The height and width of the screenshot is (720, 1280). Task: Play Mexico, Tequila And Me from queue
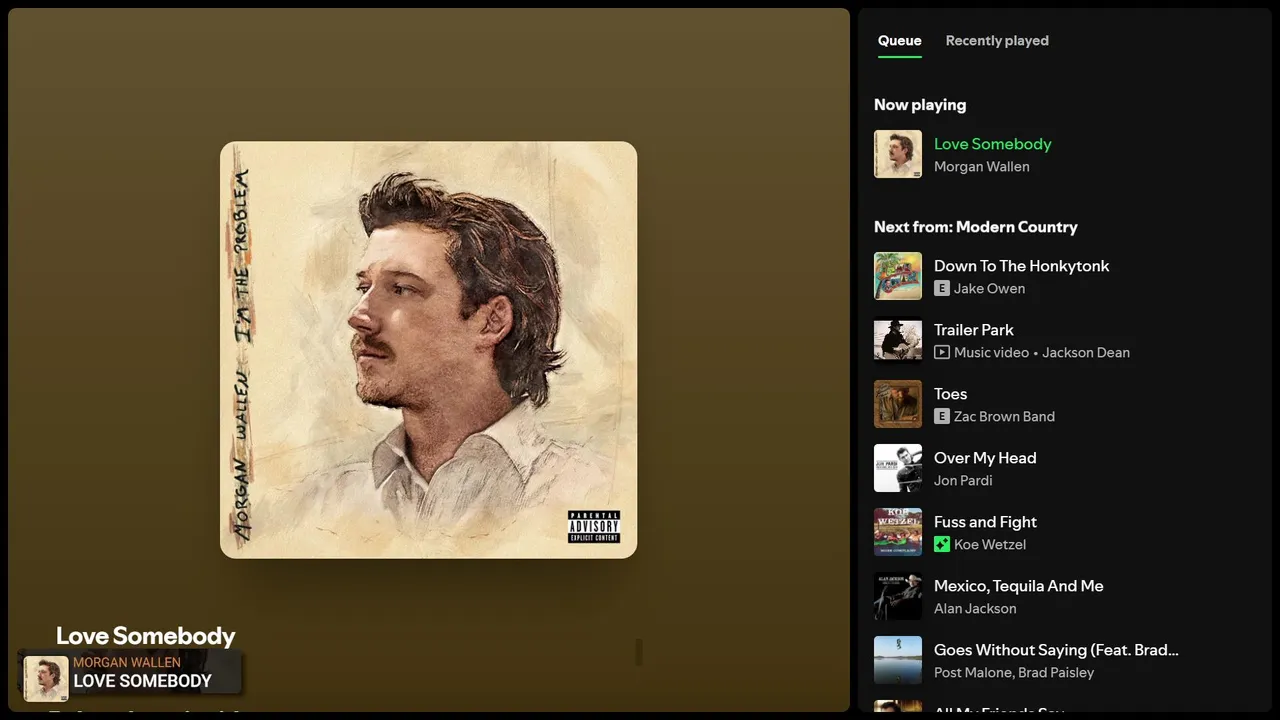[x=1018, y=586]
